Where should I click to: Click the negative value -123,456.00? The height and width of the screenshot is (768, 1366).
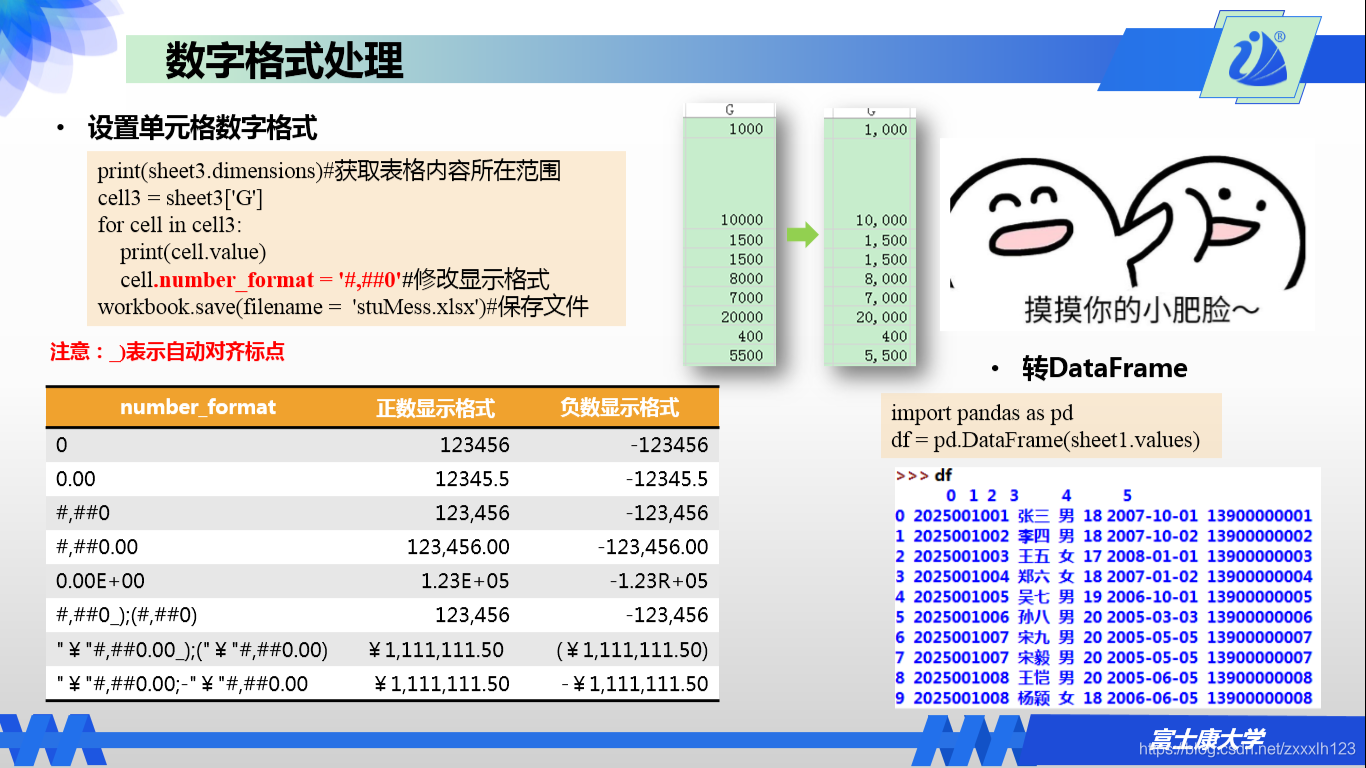click(653, 547)
